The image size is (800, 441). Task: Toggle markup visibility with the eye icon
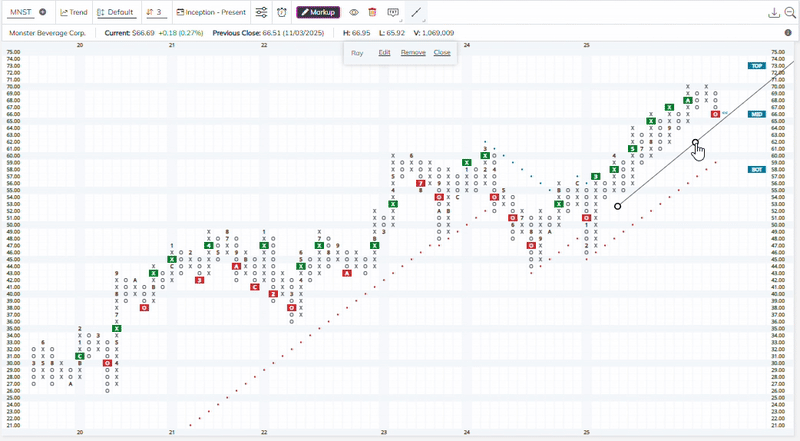click(x=354, y=12)
